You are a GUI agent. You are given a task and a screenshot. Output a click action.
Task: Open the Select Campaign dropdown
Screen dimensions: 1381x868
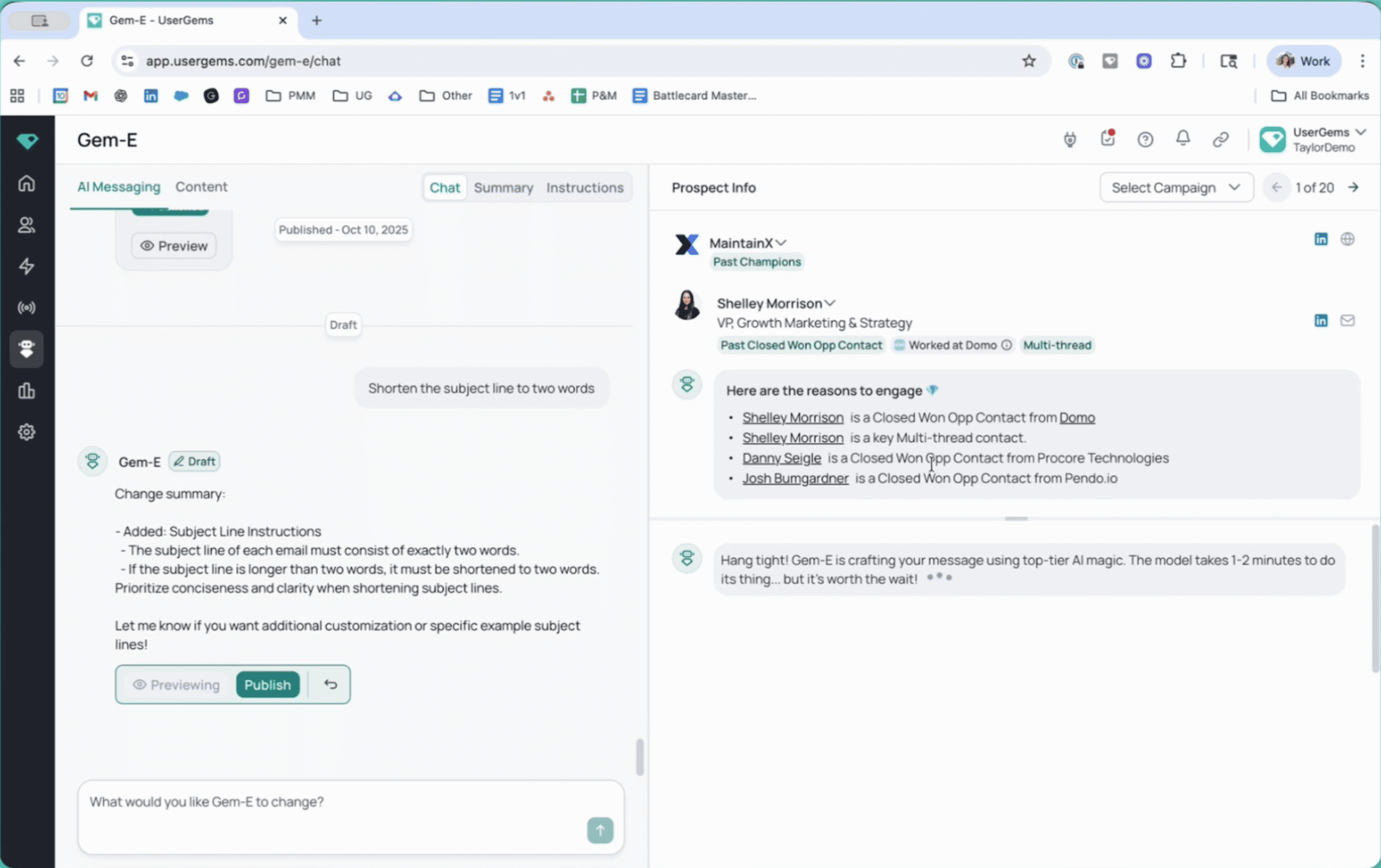point(1175,188)
